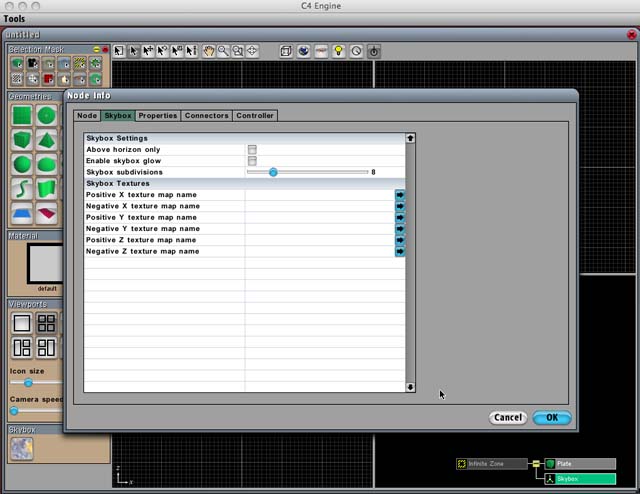
Task: Click the magnifier zoom tool
Action: pos(223,51)
